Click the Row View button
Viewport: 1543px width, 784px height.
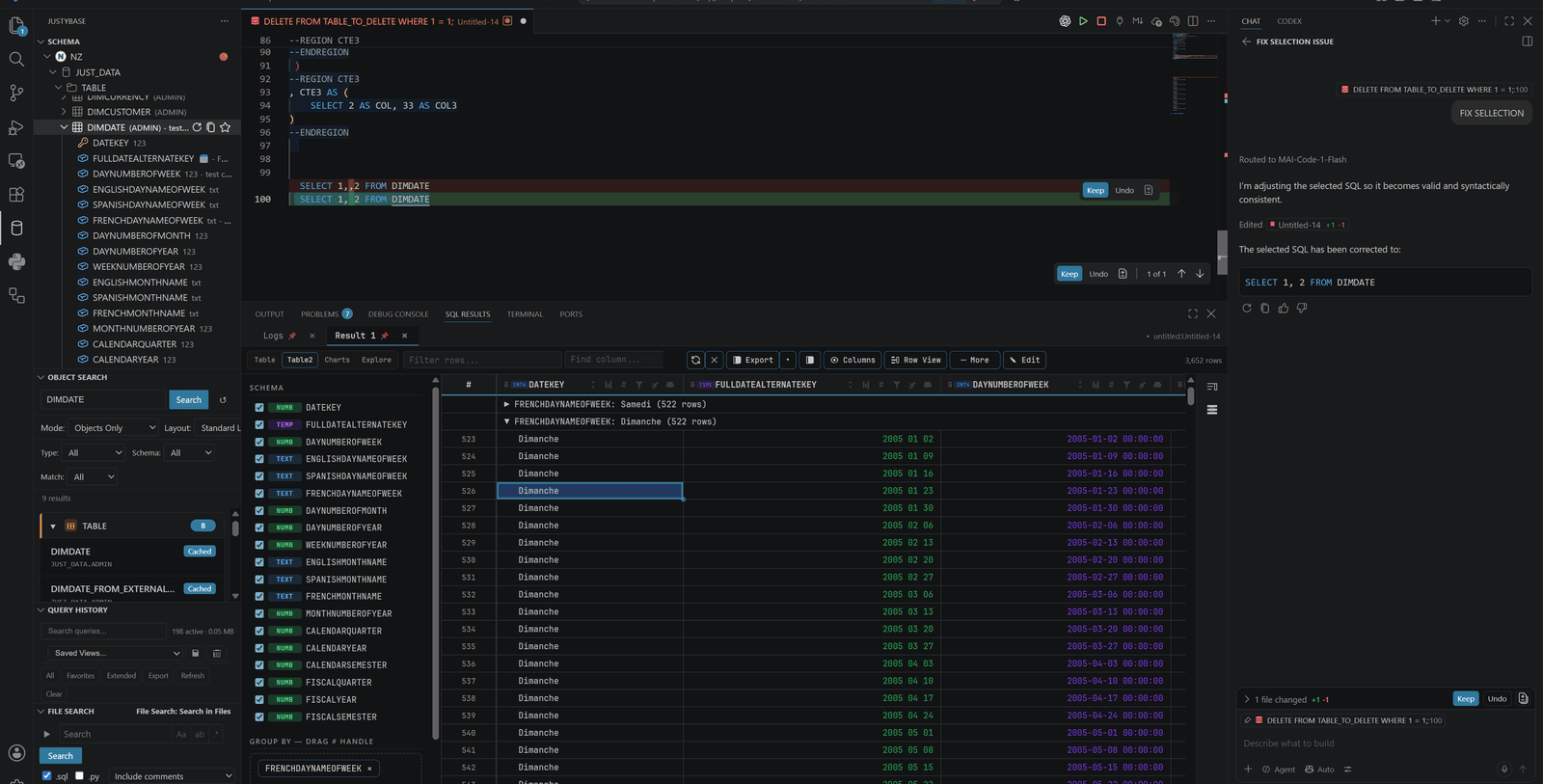(915, 360)
